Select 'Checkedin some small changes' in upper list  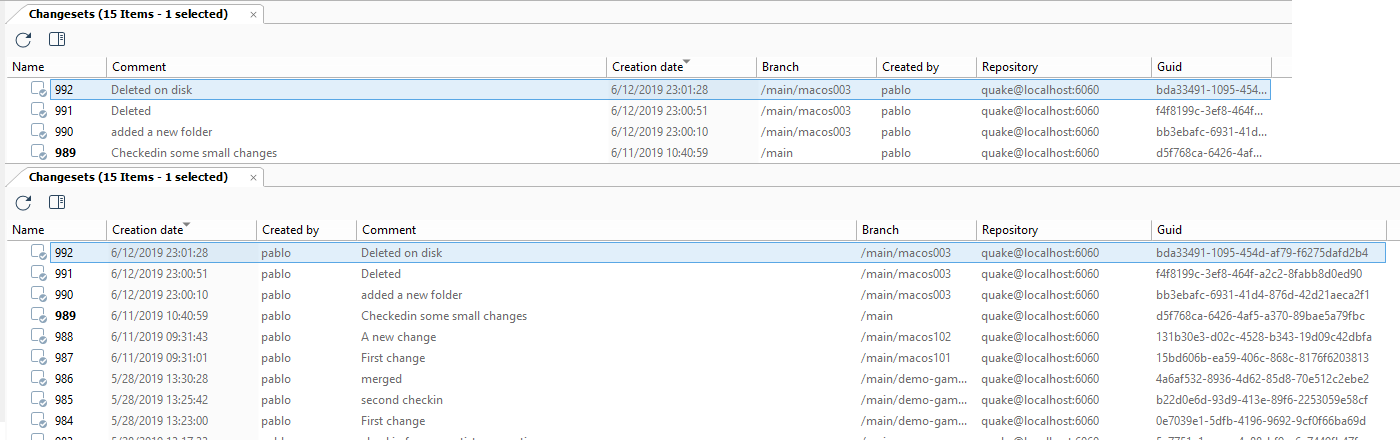click(x=194, y=153)
